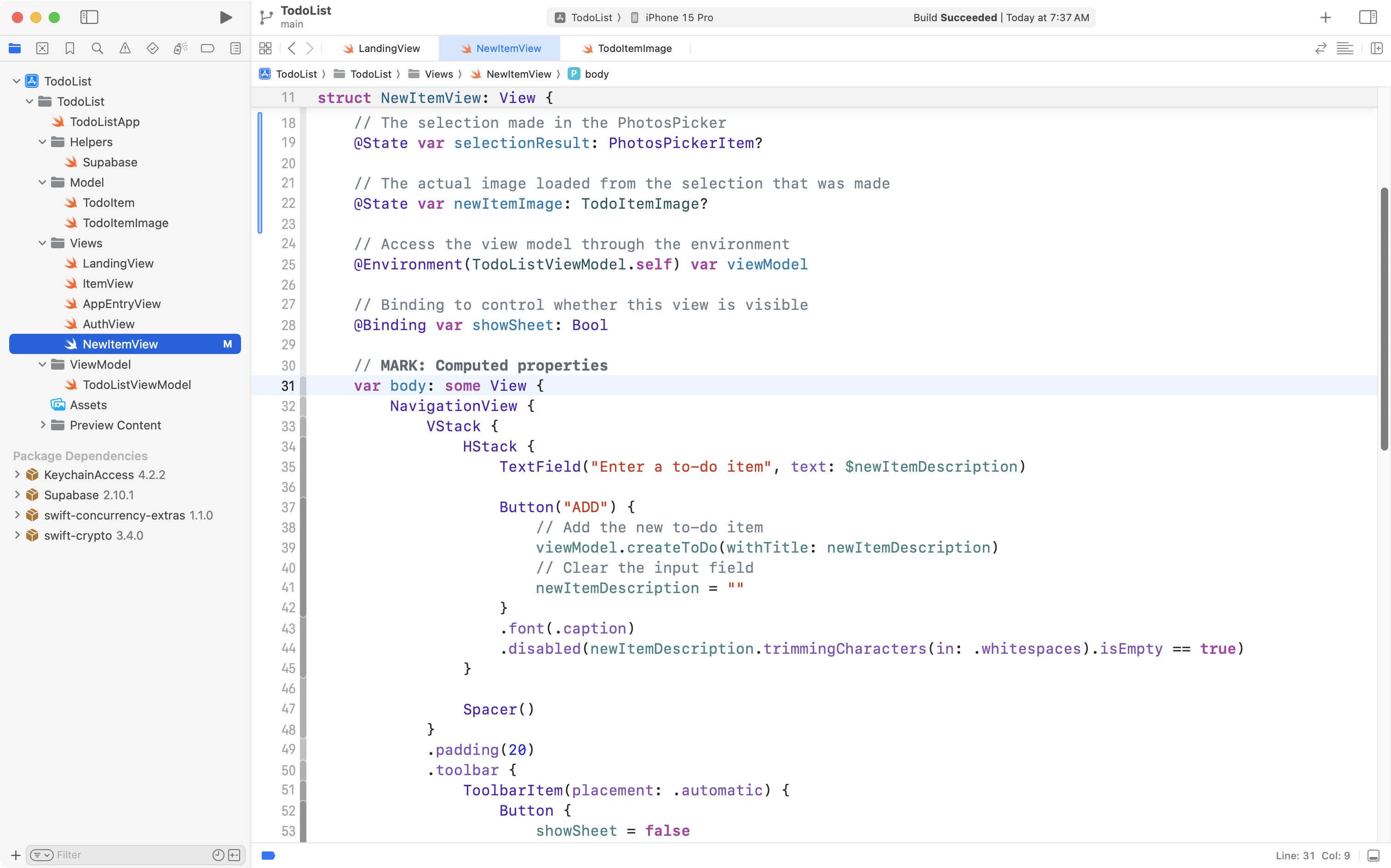Toggle the right inspector panel
This screenshot has height=868, width=1391.
(x=1368, y=17)
